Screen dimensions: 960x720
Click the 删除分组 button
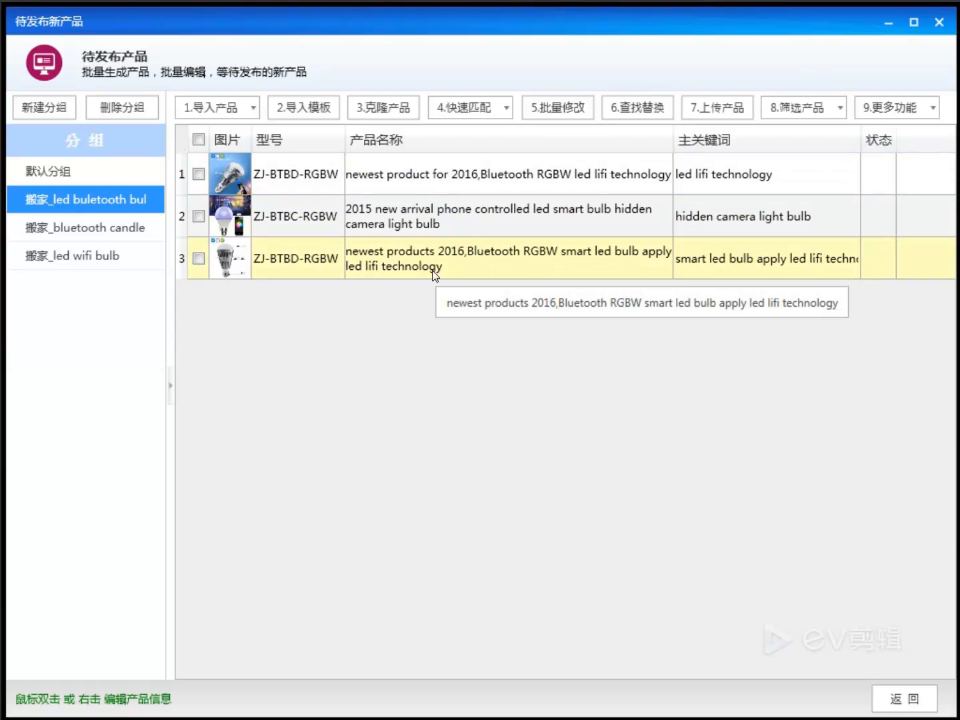point(122,108)
